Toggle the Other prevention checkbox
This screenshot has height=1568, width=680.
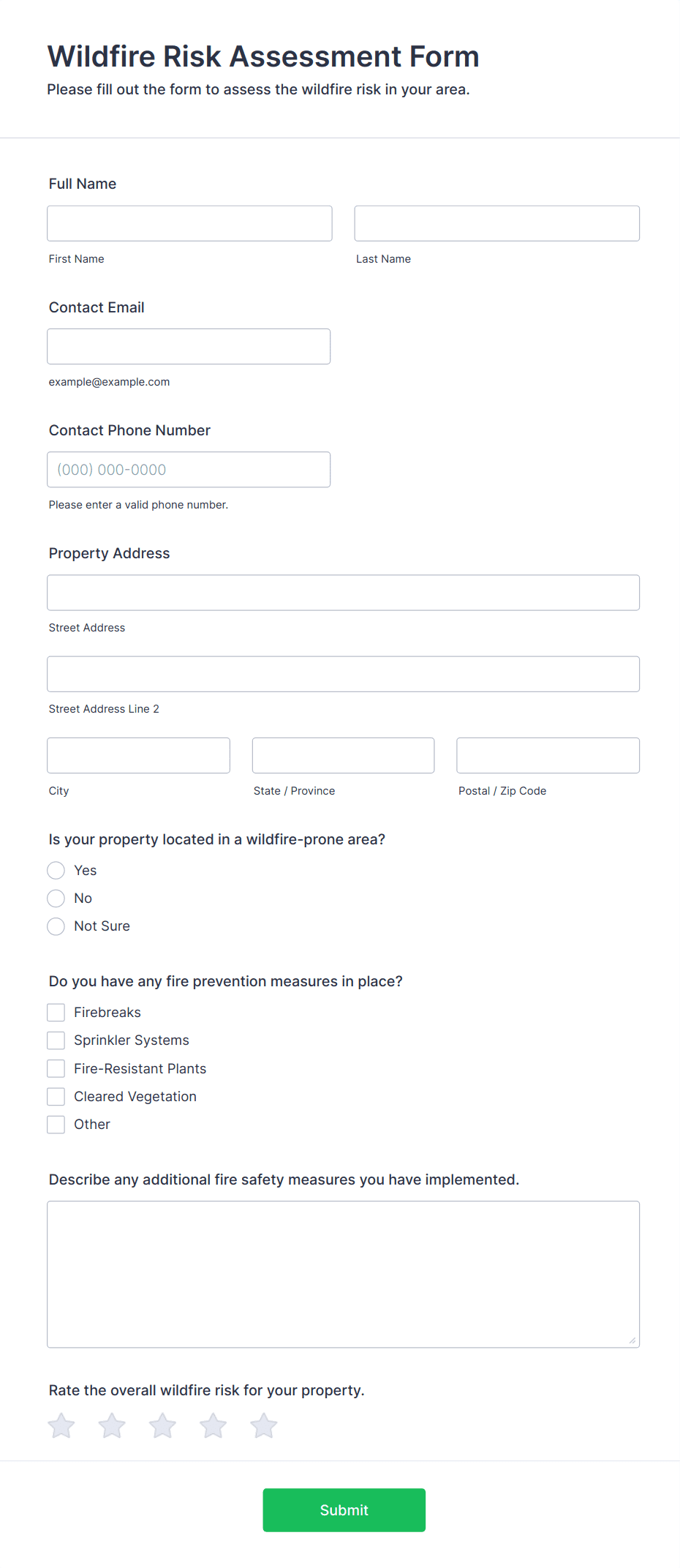(56, 1125)
